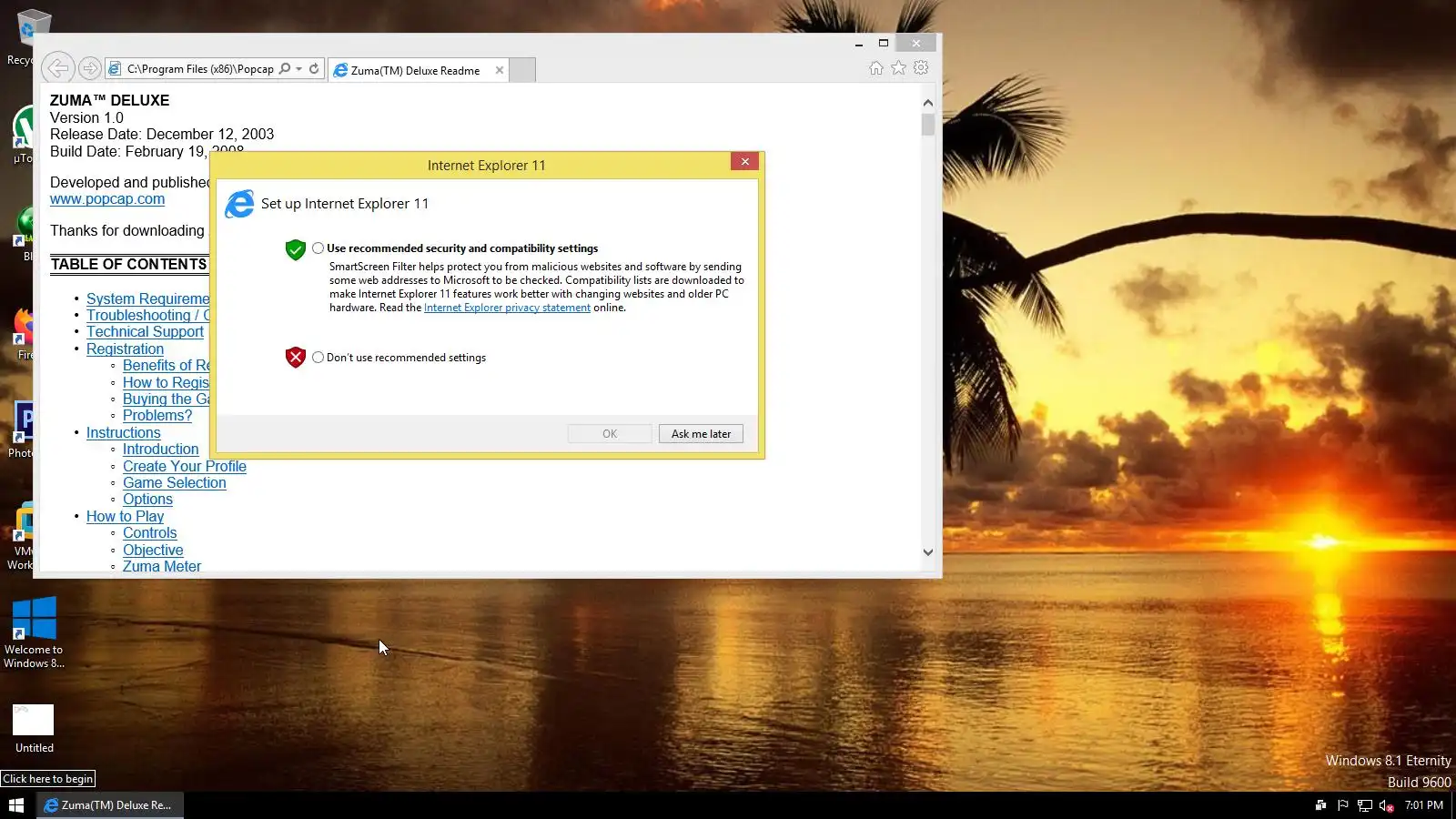Open the network icon in the system tray
Viewport: 1456px width, 819px height.
1364,805
